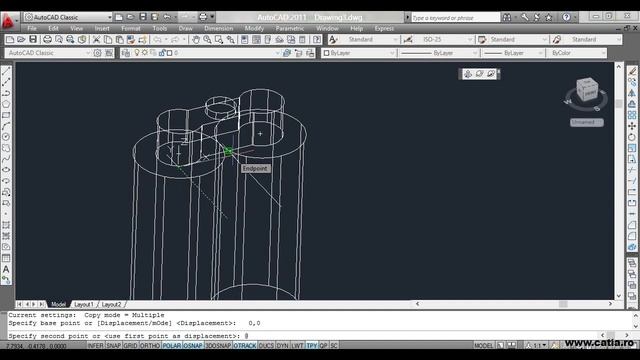Select the Polygon tool in Draw toolbar

pyautogui.click(x=6, y=104)
